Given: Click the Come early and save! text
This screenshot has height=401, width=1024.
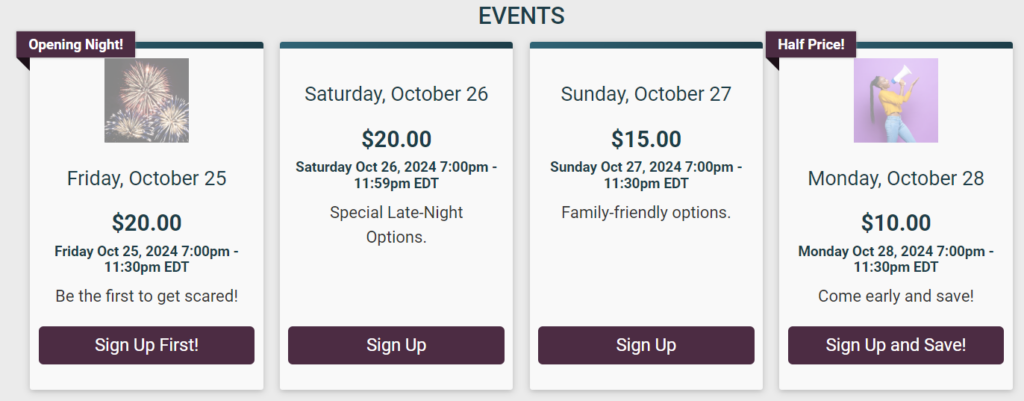Looking at the screenshot, I should click(x=895, y=296).
